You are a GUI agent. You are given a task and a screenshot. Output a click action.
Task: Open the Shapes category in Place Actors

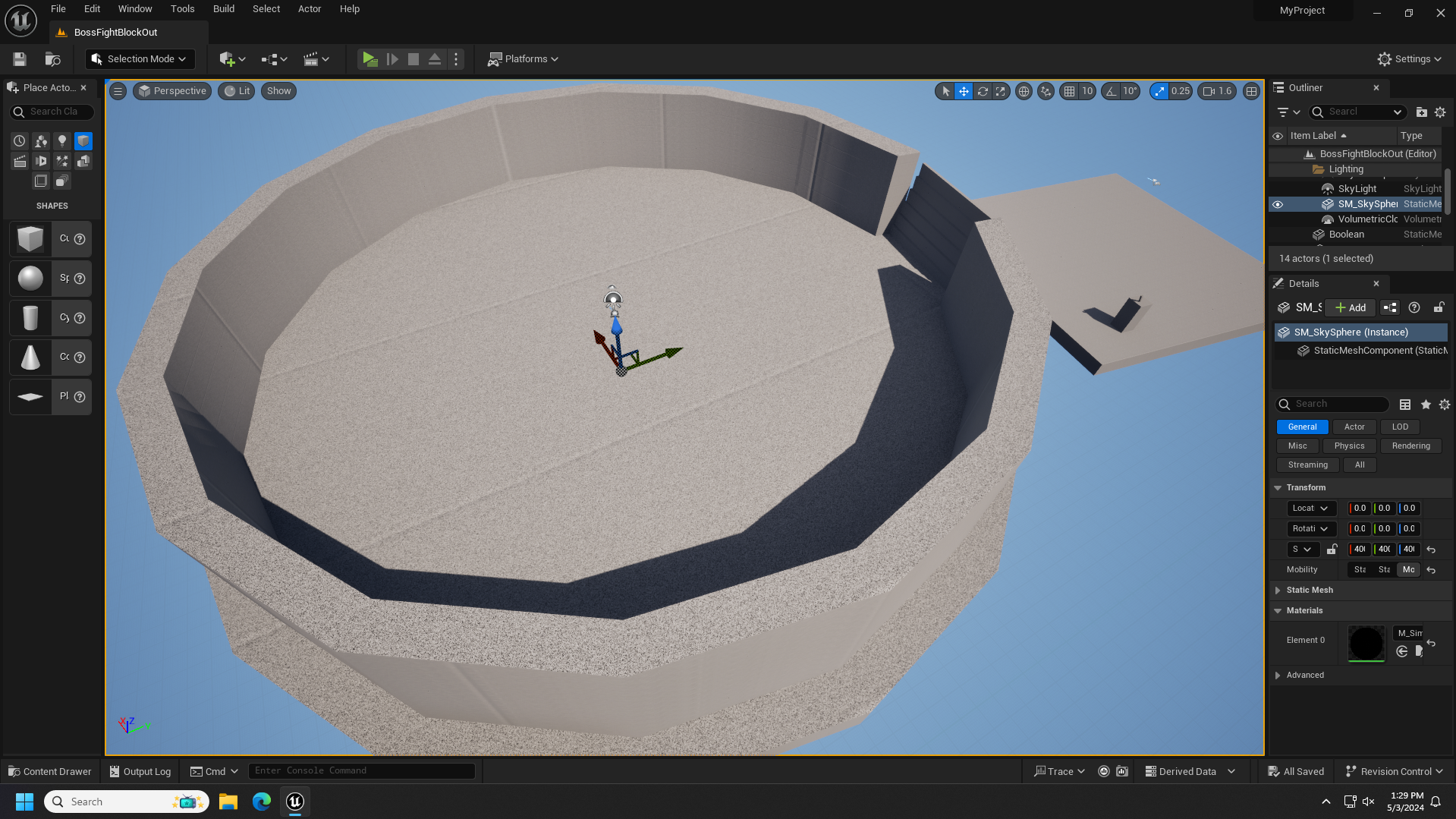[83, 141]
